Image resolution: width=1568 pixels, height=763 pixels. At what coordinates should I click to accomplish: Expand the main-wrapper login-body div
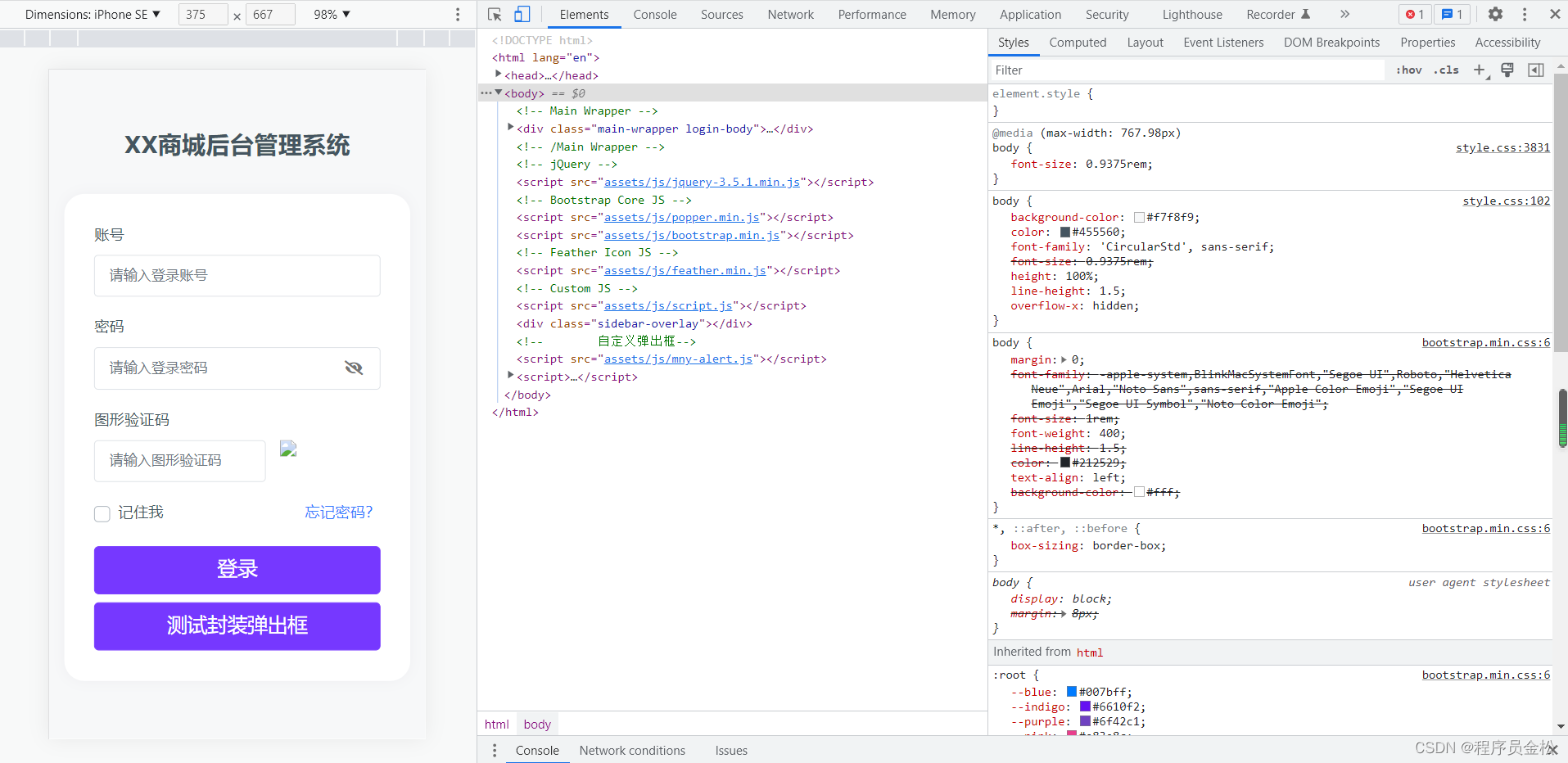coord(511,128)
